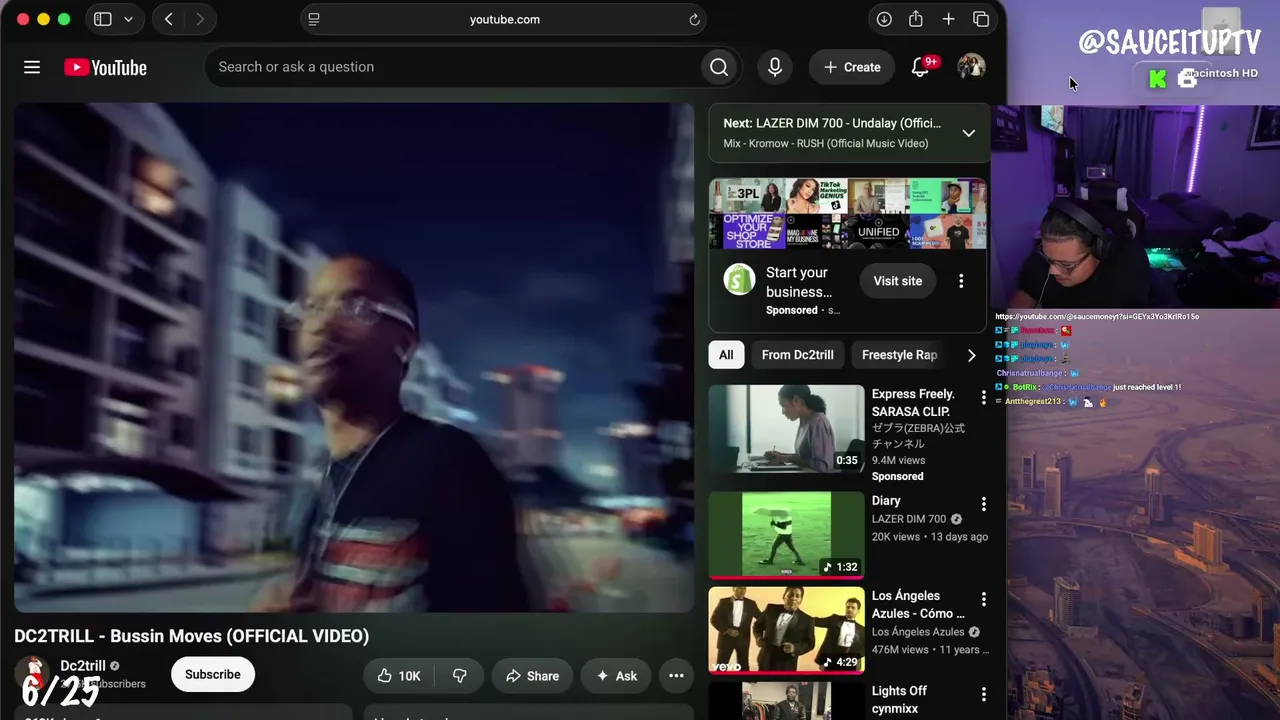Open the YouTube guide hamburger menu

click(x=32, y=67)
